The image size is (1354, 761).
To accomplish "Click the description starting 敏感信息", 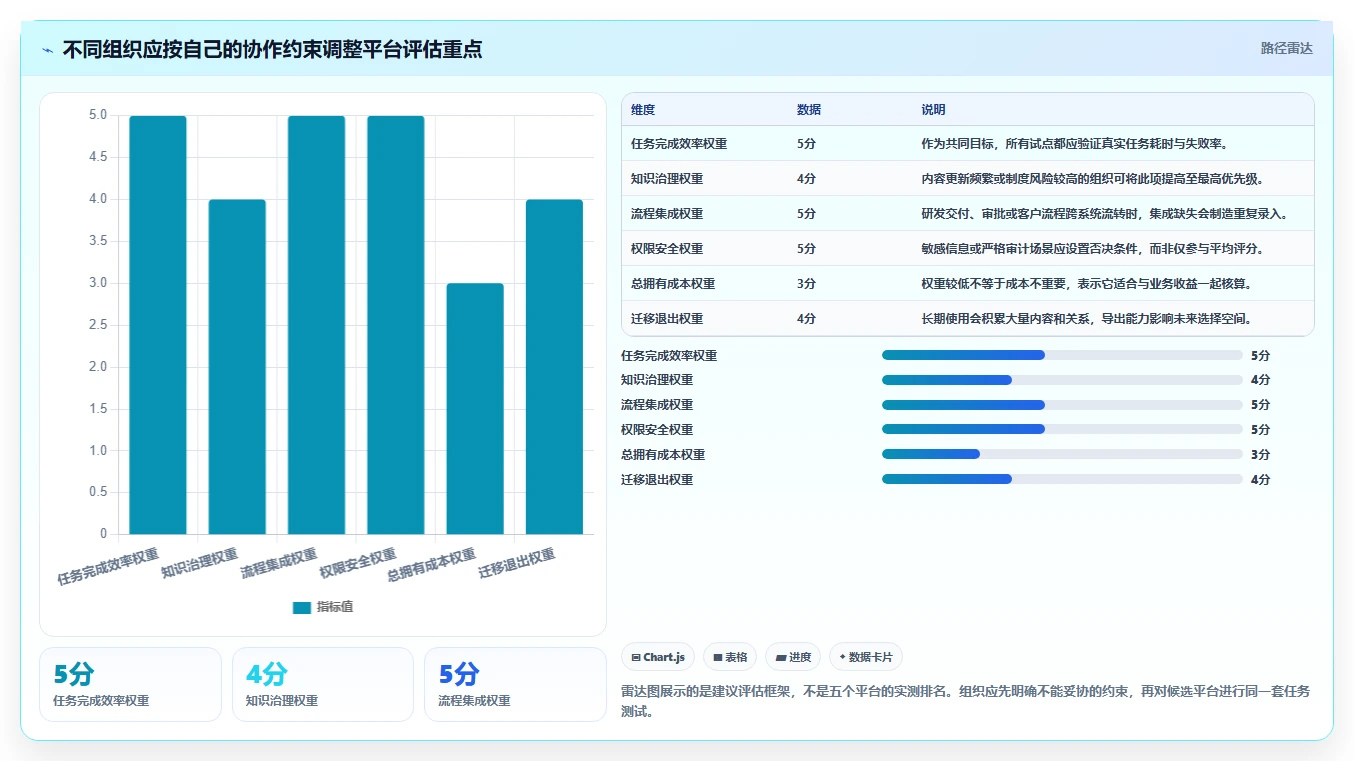I will tap(1093, 249).
